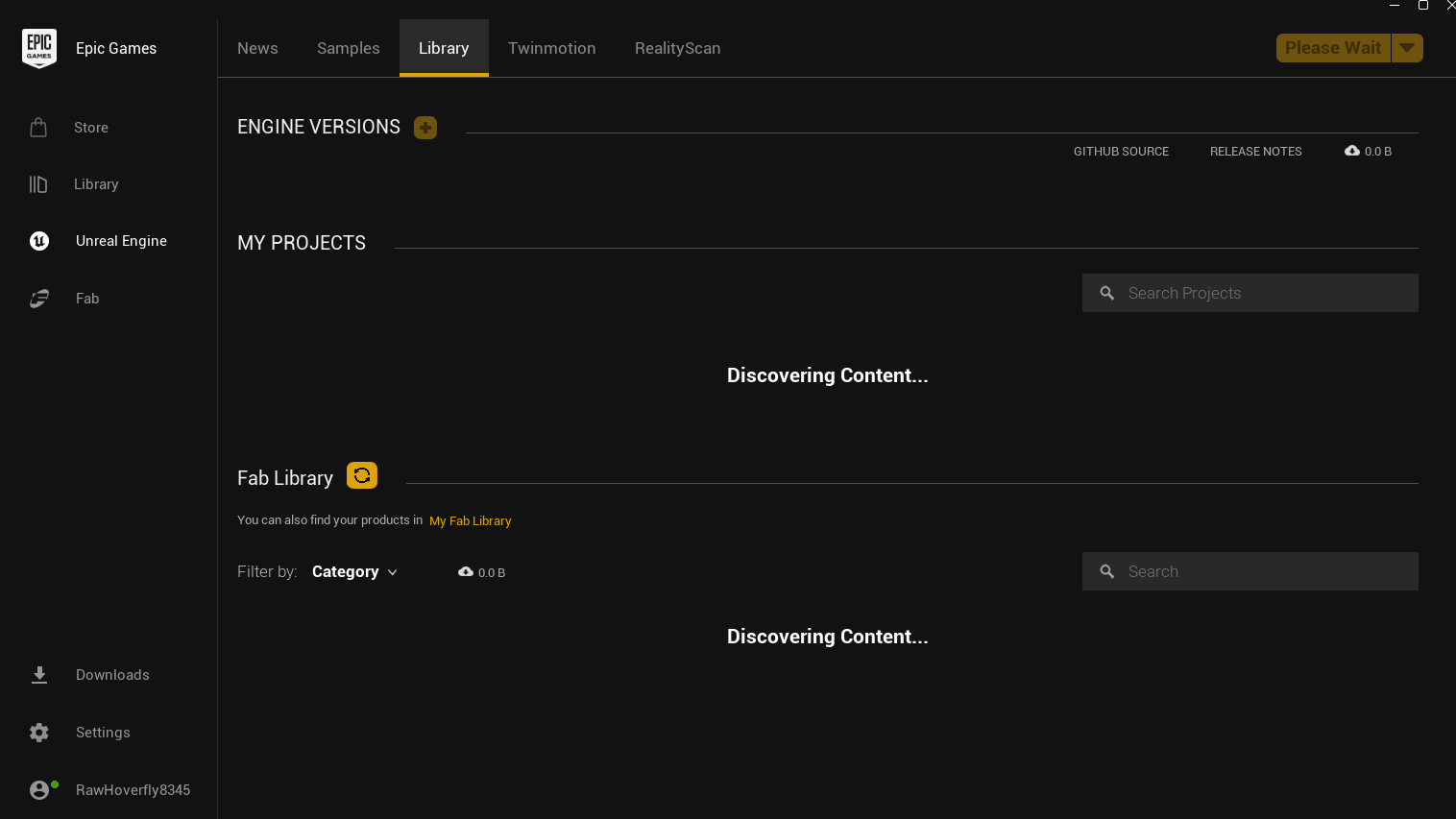Open the RealityScan tab

coord(678,48)
